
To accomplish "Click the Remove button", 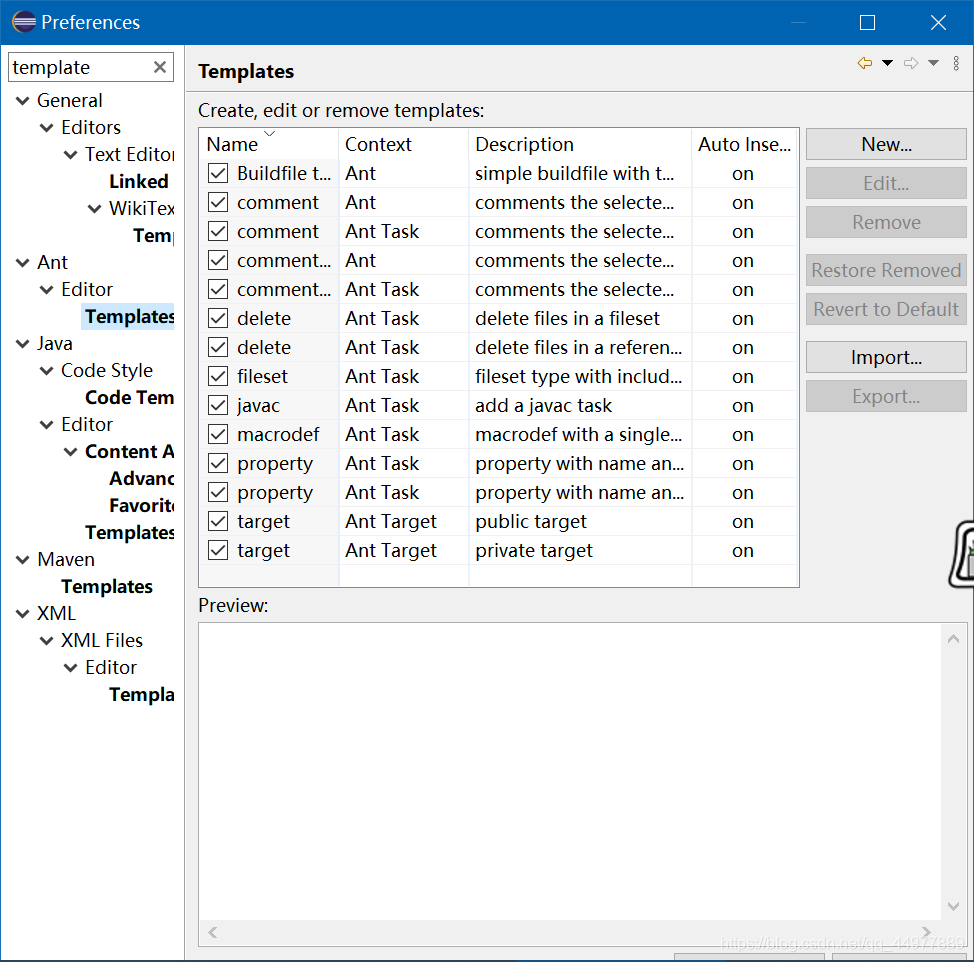I will 886,222.
